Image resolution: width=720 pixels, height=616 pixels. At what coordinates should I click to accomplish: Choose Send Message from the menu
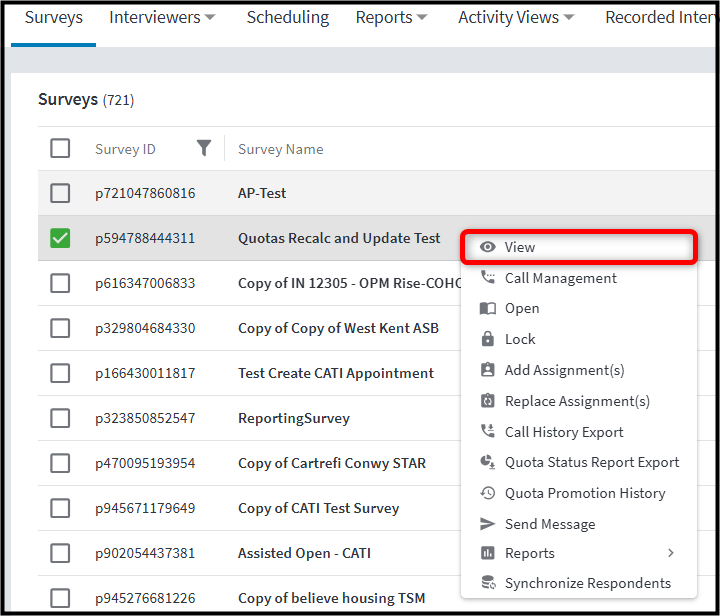coord(579,524)
